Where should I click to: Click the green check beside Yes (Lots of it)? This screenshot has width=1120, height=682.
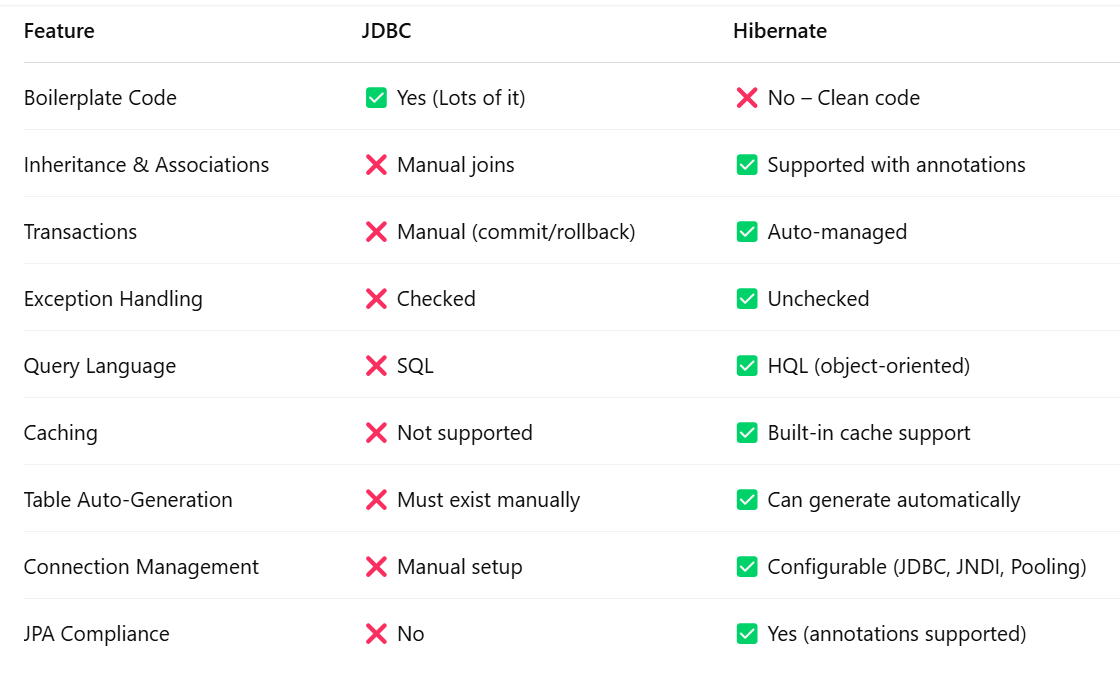[x=376, y=98]
